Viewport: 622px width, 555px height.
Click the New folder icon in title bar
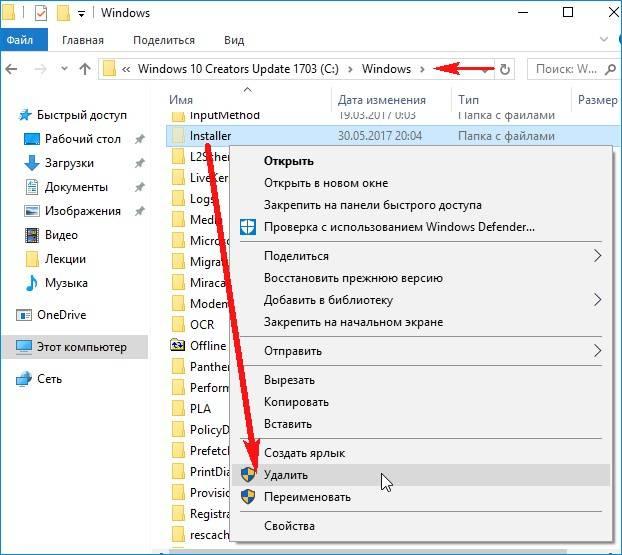pos(63,13)
